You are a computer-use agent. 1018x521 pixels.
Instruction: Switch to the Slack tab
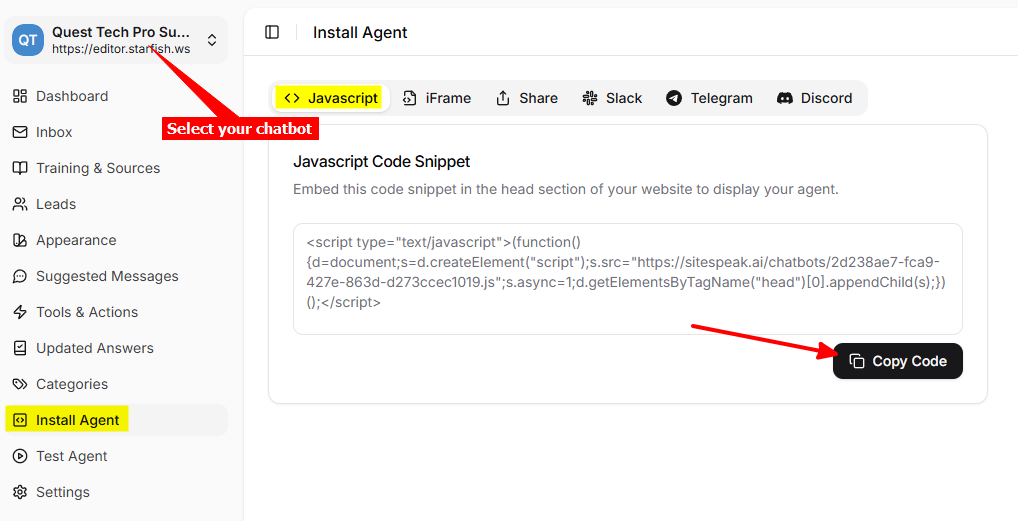613,98
